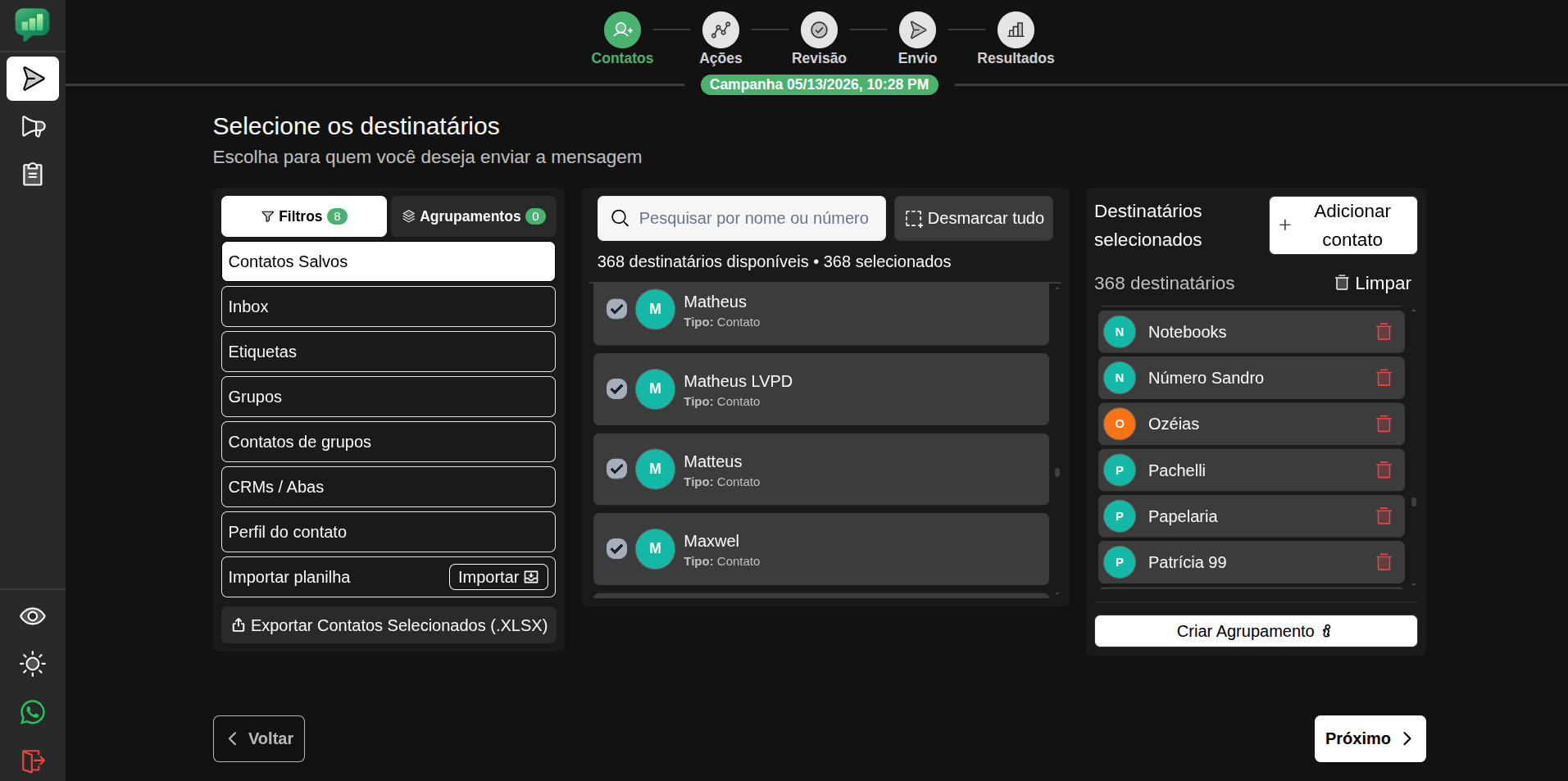
Task: Go to the Revisão step icon
Action: click(819, 30)
